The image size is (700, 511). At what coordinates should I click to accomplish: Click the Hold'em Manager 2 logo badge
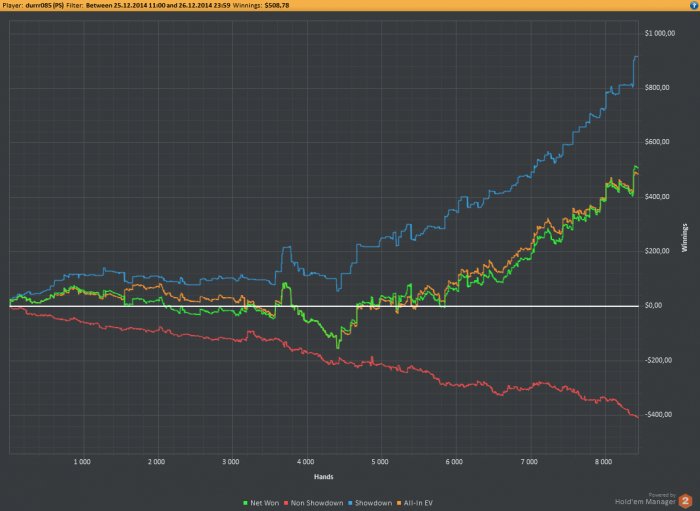click(x=685, y=501)
